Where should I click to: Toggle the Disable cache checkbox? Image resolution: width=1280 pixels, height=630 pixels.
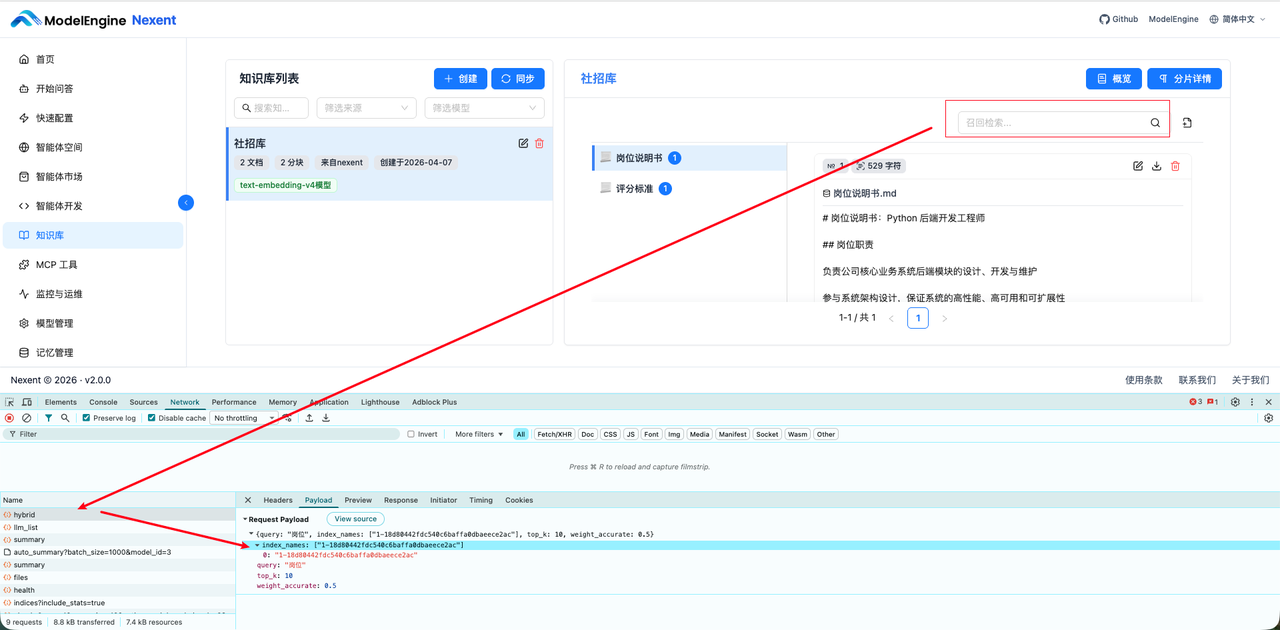[x=152, y=418]
